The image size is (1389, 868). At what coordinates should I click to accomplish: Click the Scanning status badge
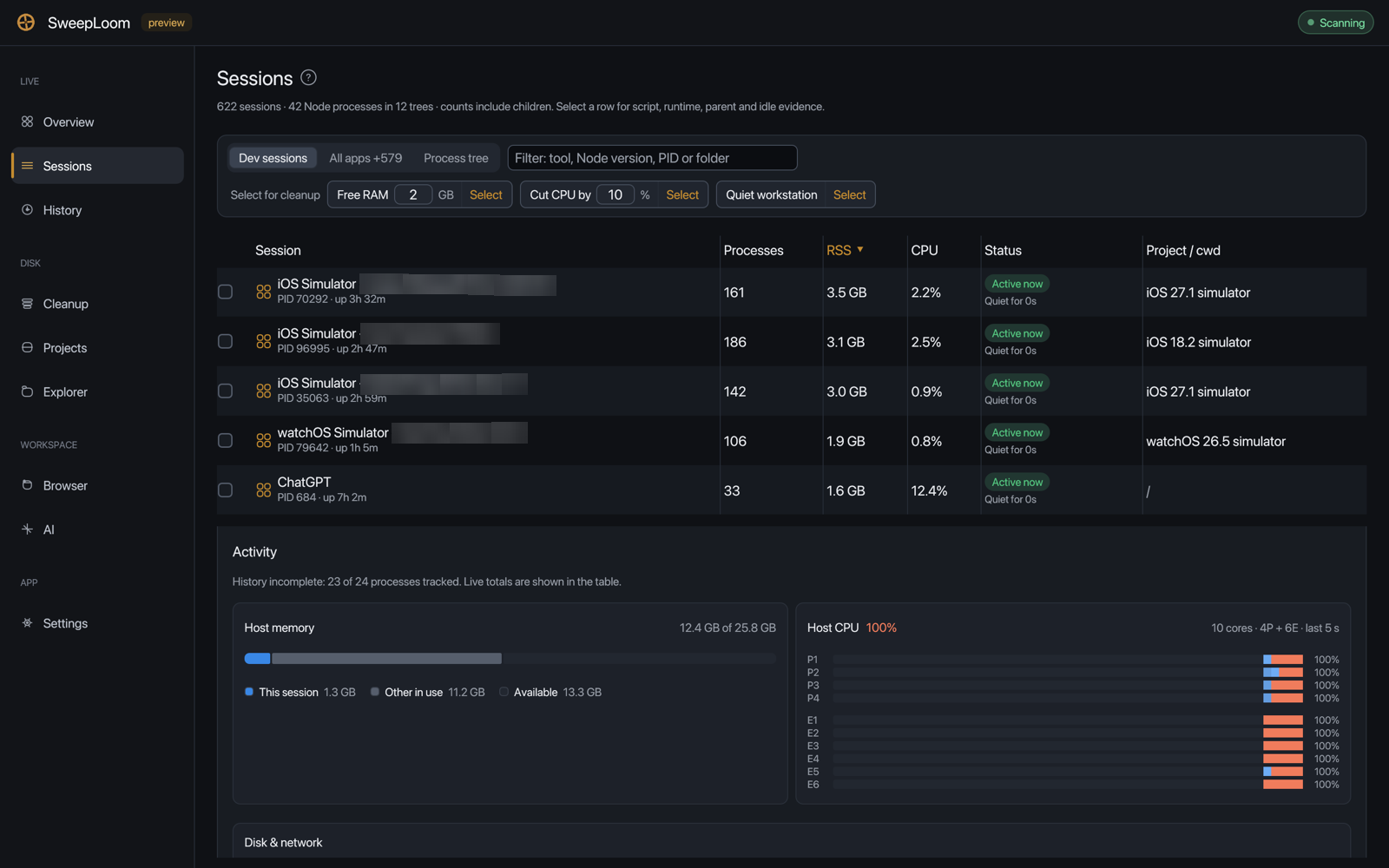click(x=1335, y=23)
